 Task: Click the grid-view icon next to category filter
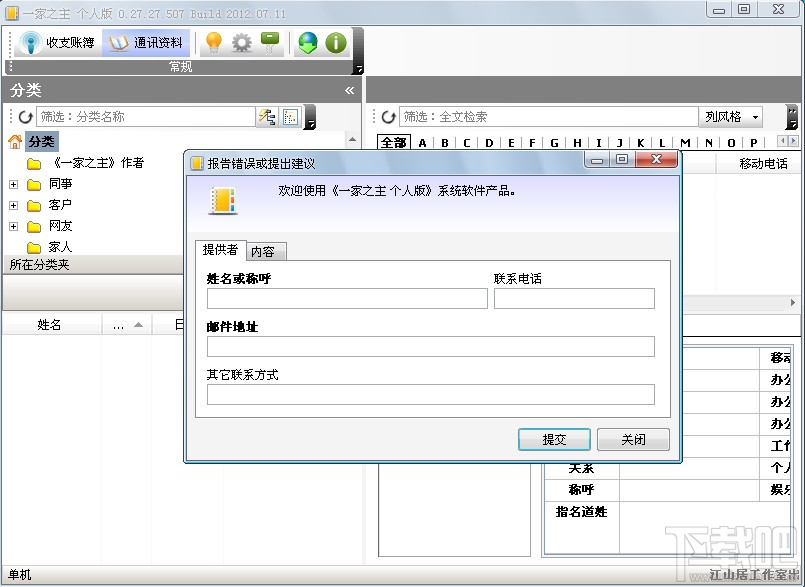288,115
